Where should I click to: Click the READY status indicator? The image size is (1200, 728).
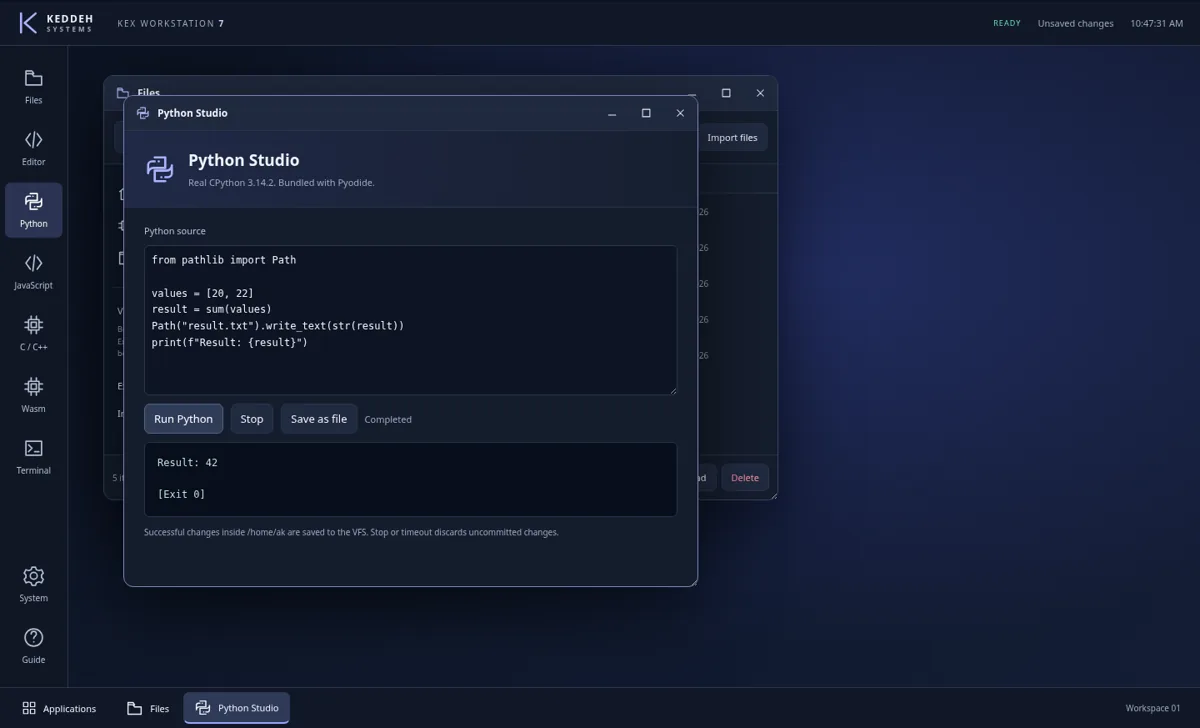click(x=1007, y=23)
